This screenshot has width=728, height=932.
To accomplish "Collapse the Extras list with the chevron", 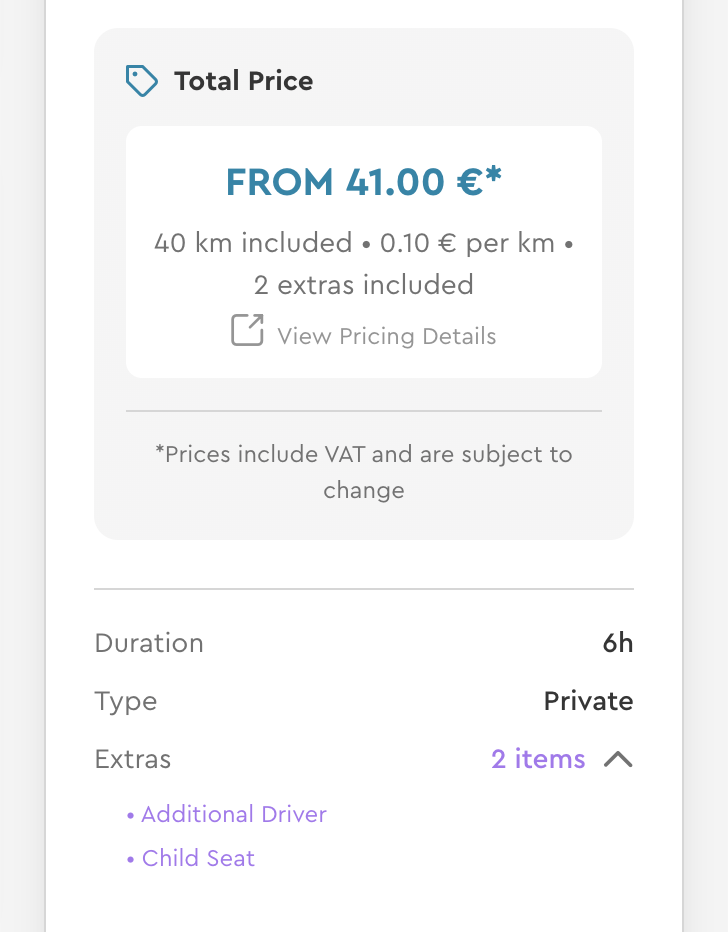I will point(618,759).
